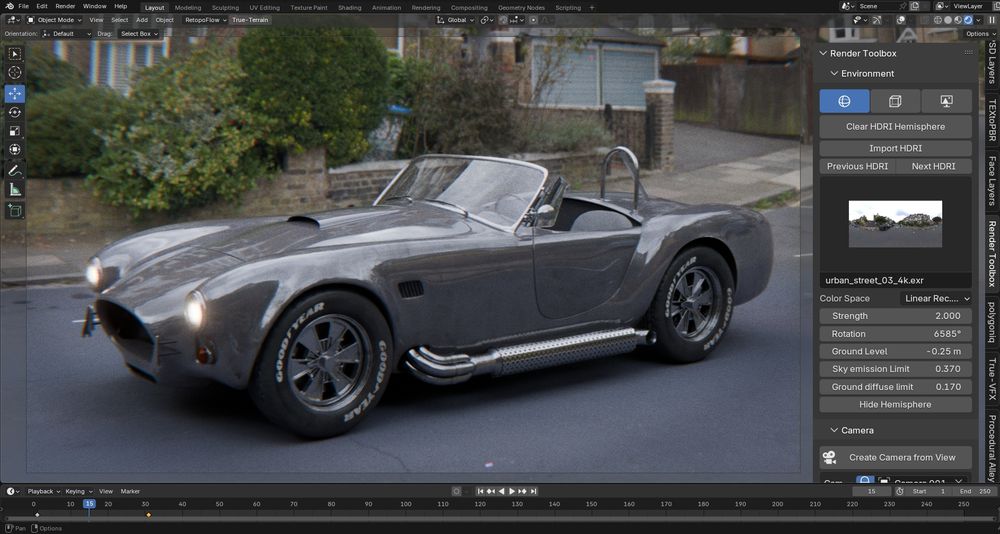1000x534 pixels.
Task: Switch to material preview shading
Action: [x=958, y=20]
